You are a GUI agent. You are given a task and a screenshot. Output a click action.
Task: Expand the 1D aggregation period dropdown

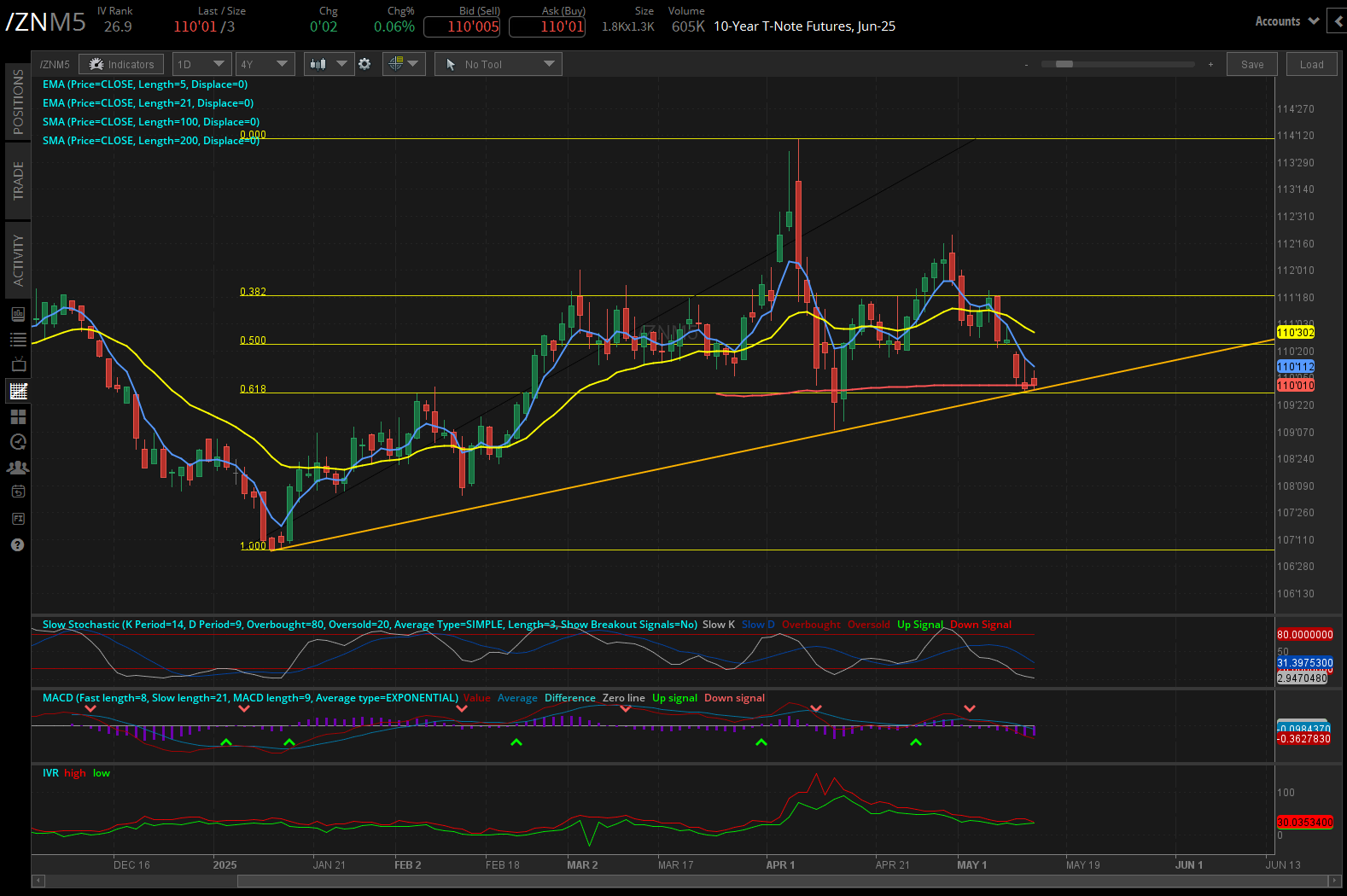[201, 64]
